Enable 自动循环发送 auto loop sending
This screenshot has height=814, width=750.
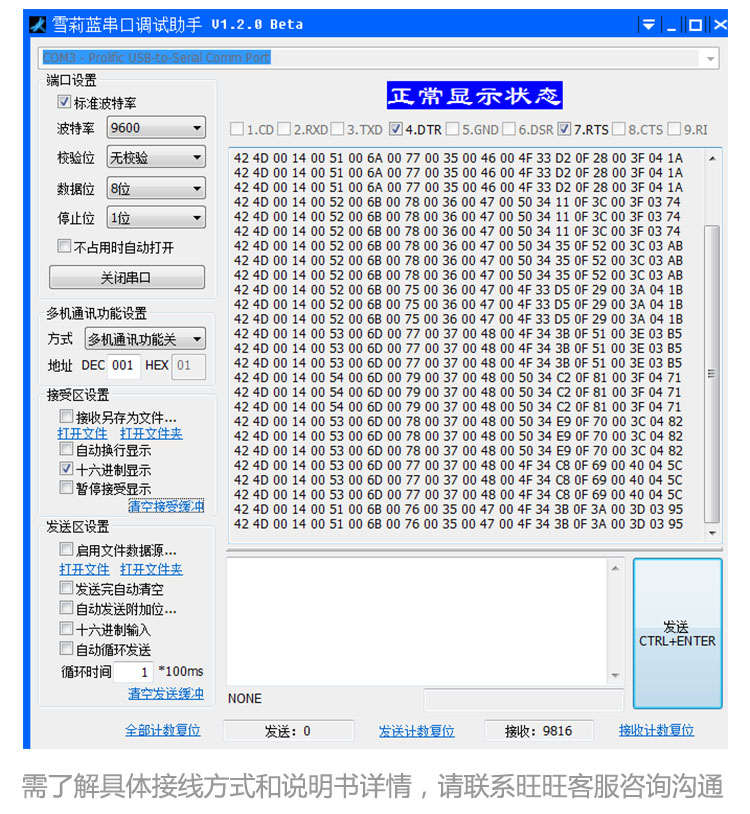coord(66,649)
